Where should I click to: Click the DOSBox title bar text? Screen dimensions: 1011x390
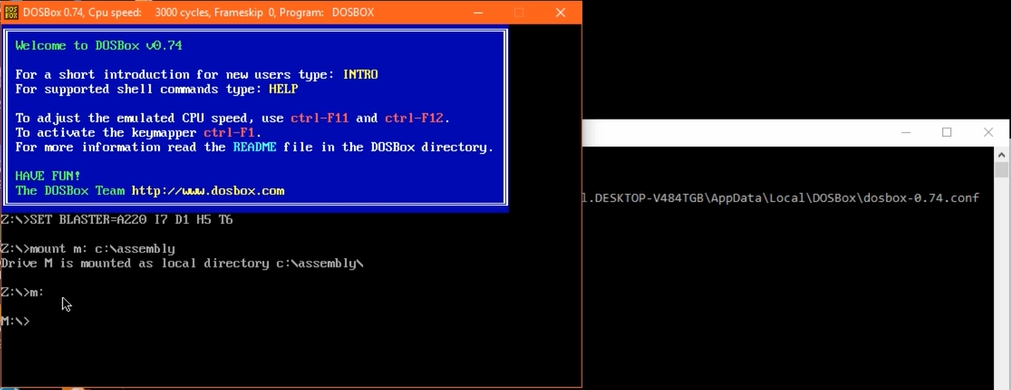[198, 12]
